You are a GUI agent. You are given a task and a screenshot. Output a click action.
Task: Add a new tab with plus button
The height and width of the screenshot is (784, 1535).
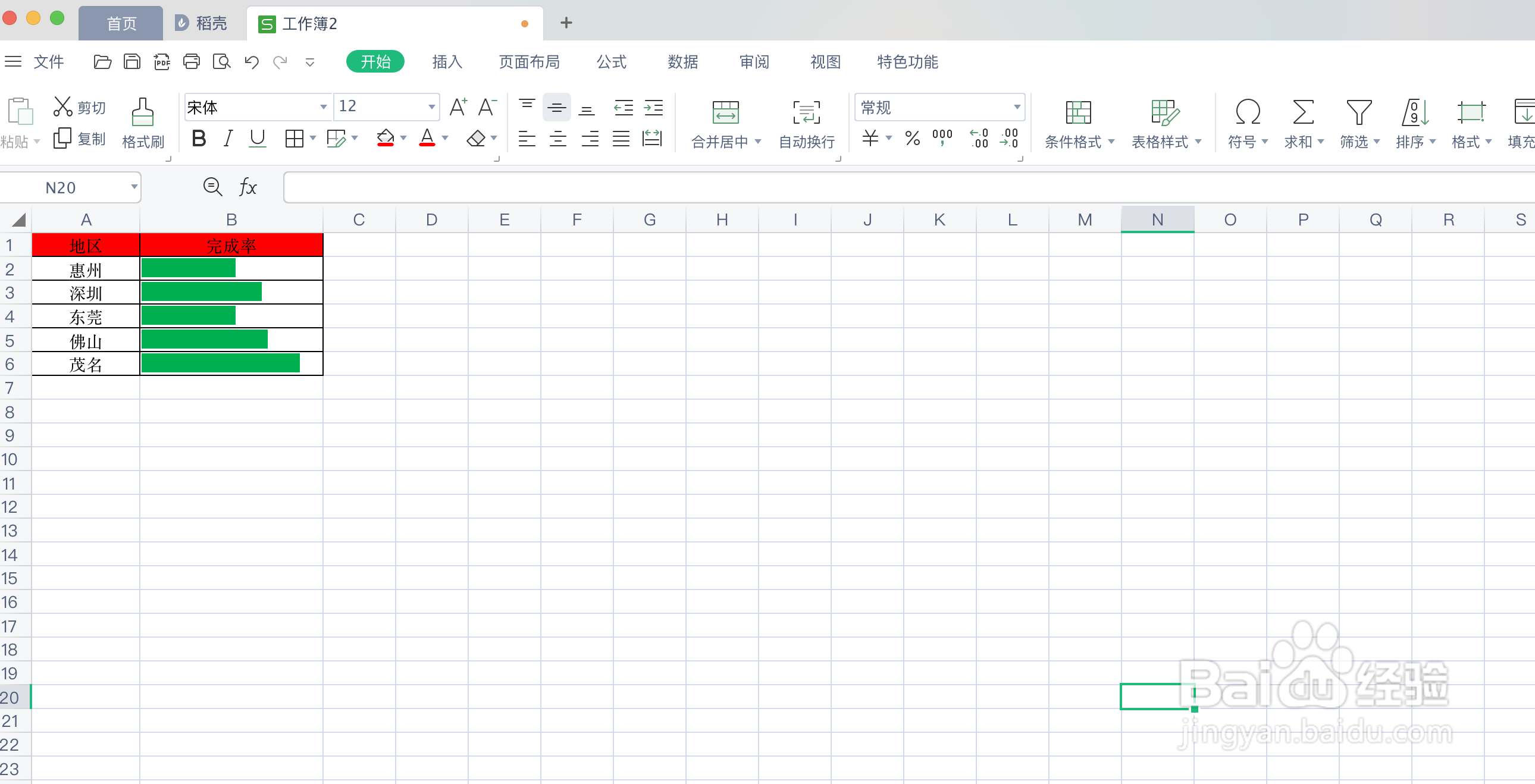tap(566, 23)
